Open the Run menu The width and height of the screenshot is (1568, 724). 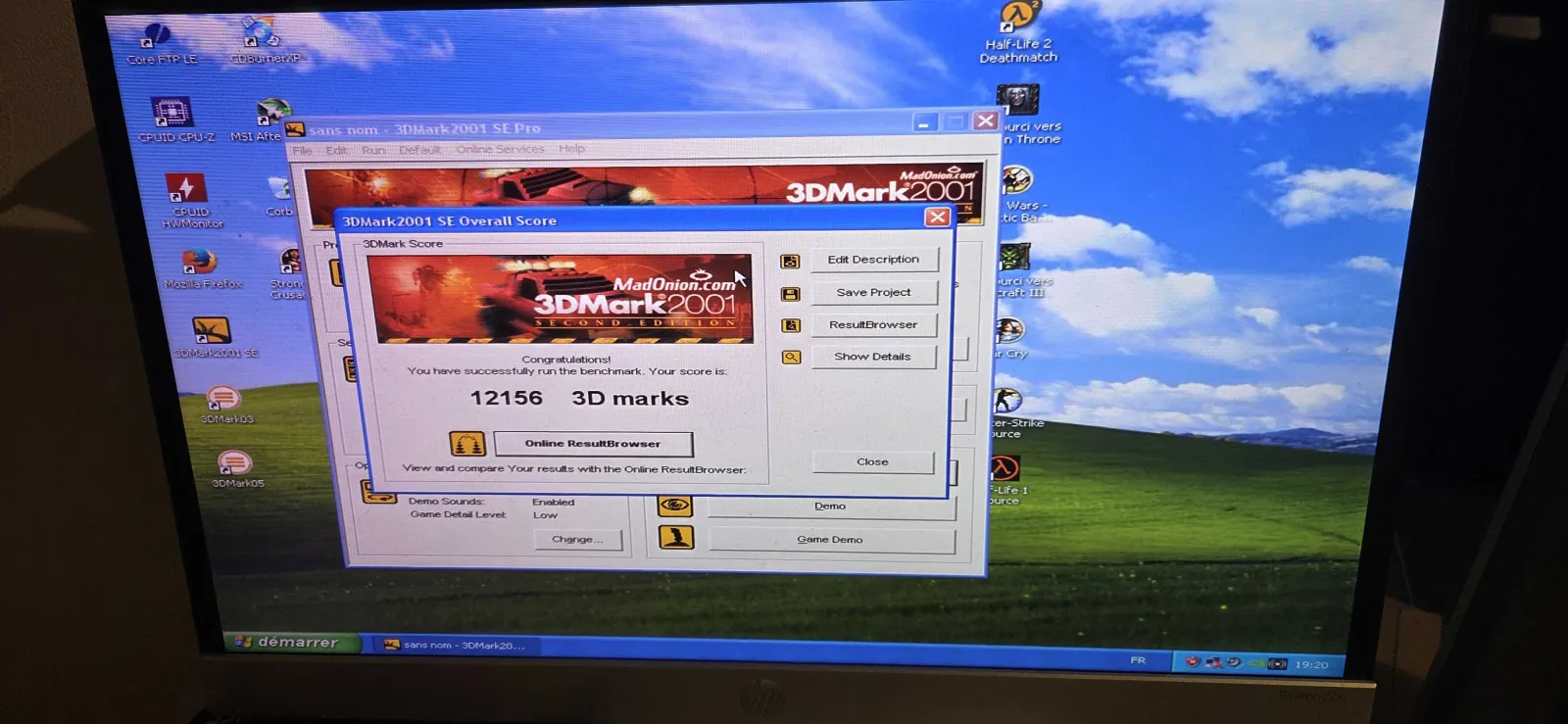373,150
